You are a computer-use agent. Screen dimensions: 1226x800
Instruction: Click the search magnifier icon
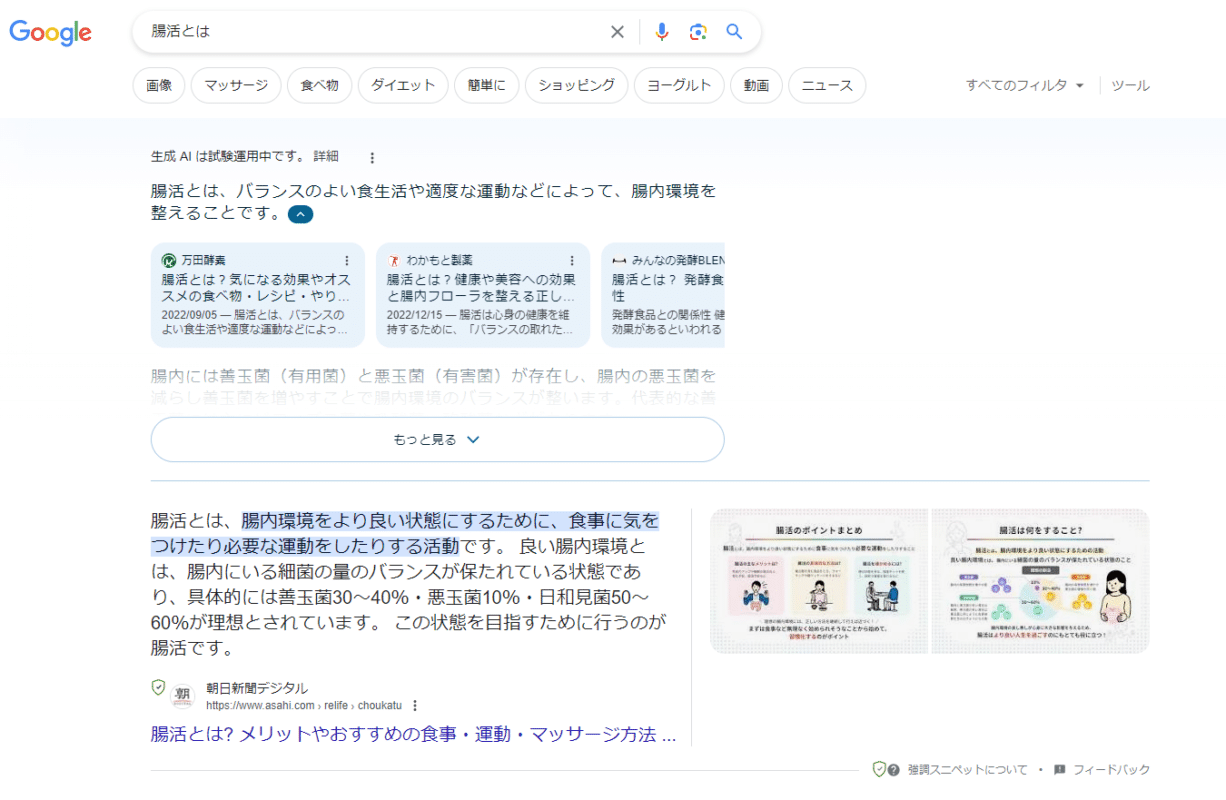733,31
